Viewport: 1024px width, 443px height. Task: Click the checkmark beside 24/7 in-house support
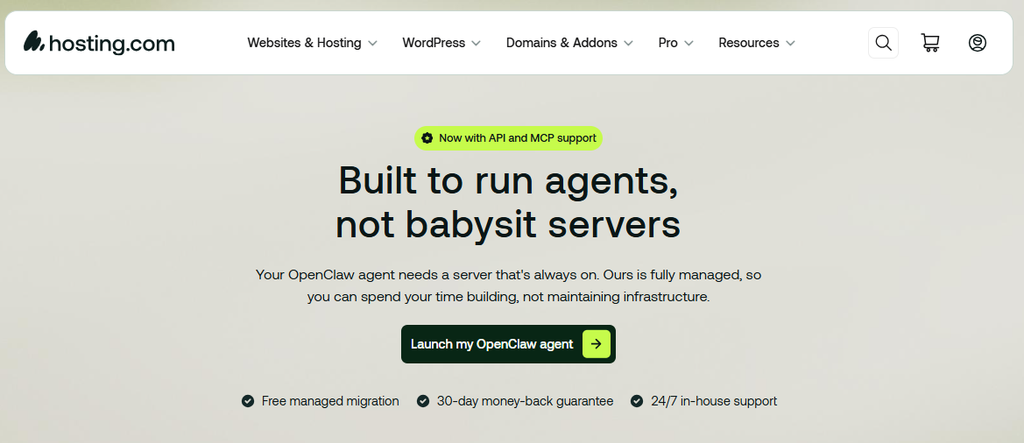(637, 401)
